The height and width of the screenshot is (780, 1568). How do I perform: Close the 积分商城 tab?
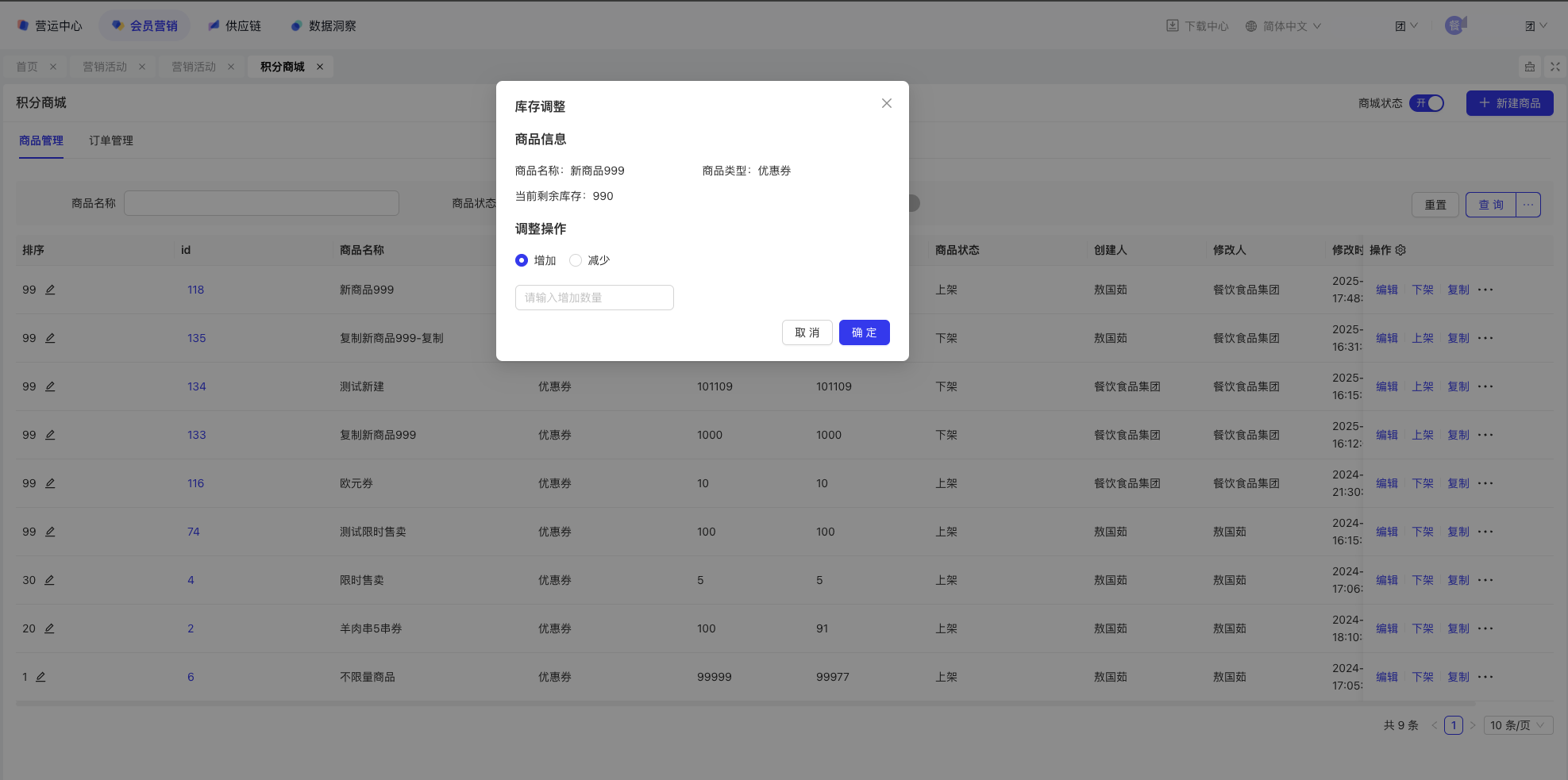320,67
